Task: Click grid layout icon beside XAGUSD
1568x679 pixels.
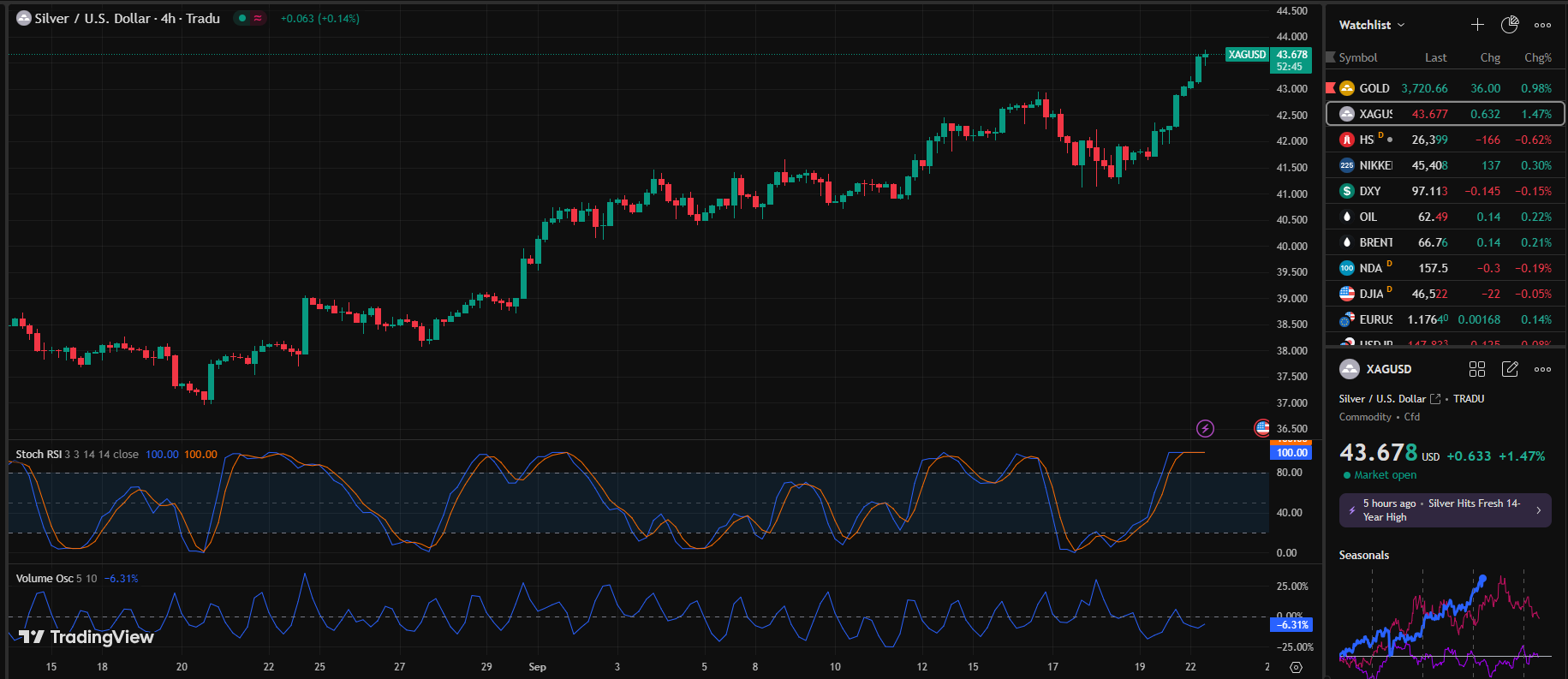Action: (1477, 369)
